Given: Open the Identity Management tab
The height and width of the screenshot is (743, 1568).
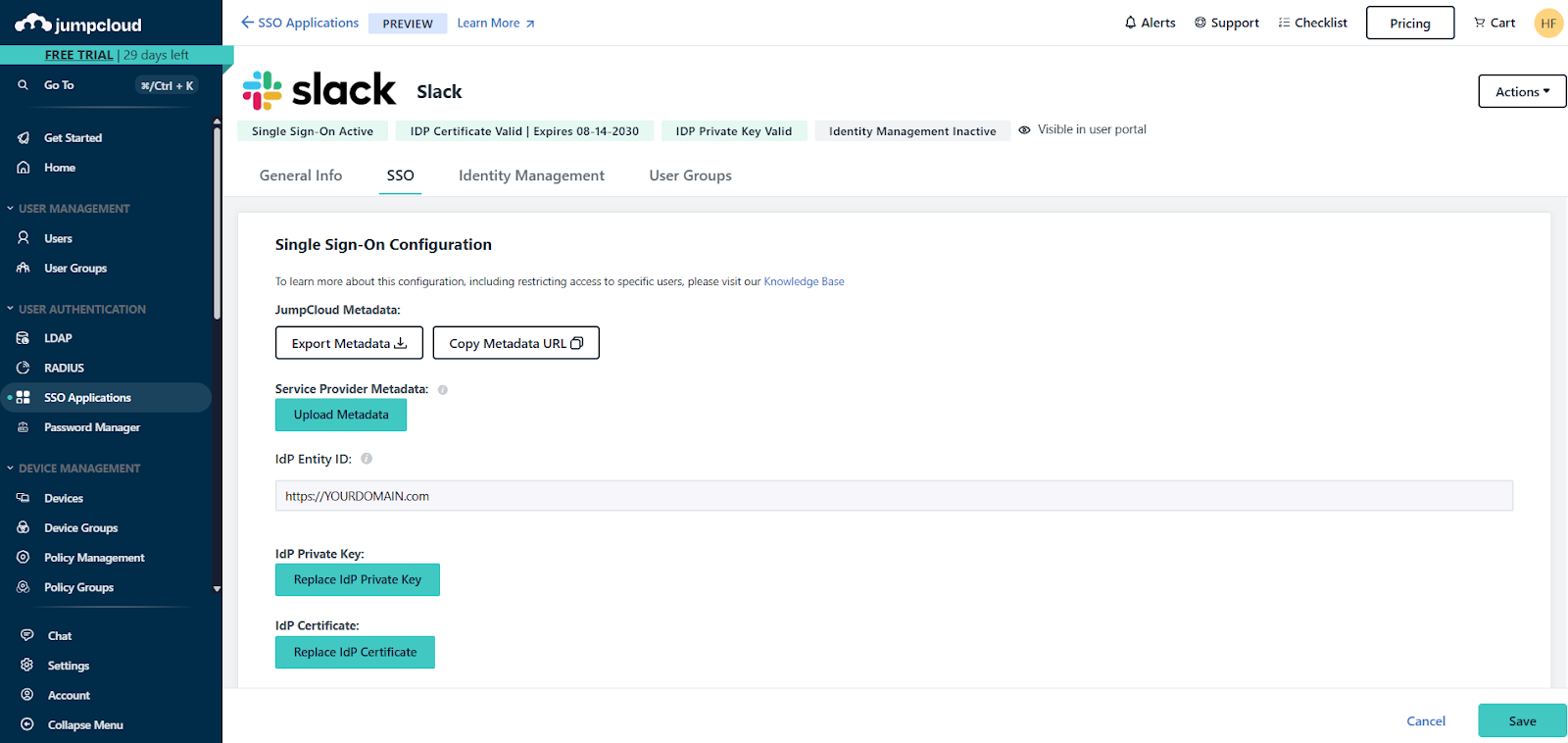Looking at the screenshot, I should pyautogui.click(x=531, y=175).
